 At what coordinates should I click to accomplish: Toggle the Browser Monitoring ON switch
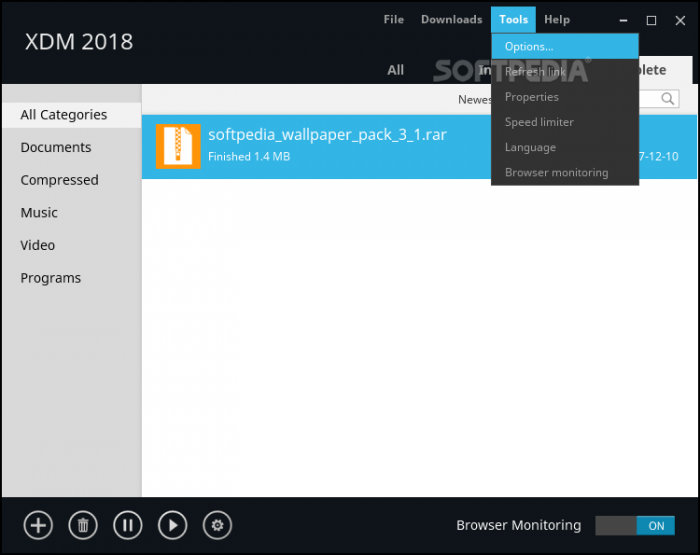coord(635,526)
